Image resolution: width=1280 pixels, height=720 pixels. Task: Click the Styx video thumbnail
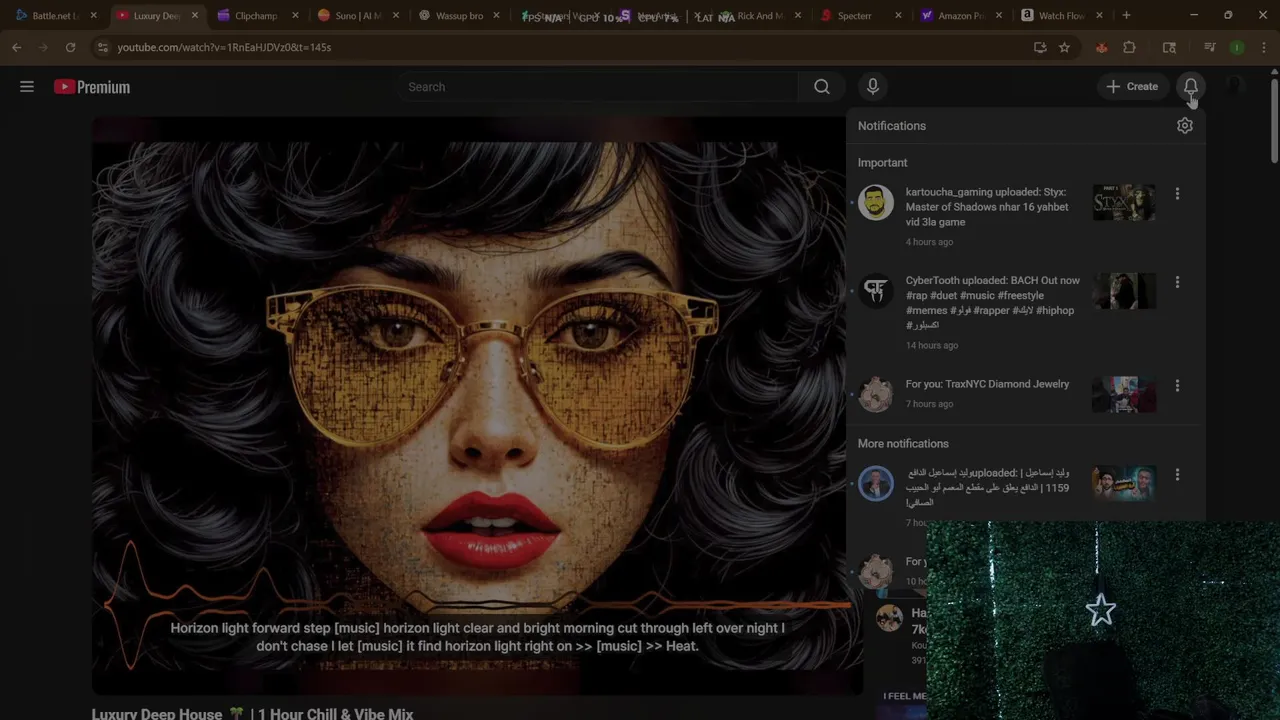[1124, 202]
